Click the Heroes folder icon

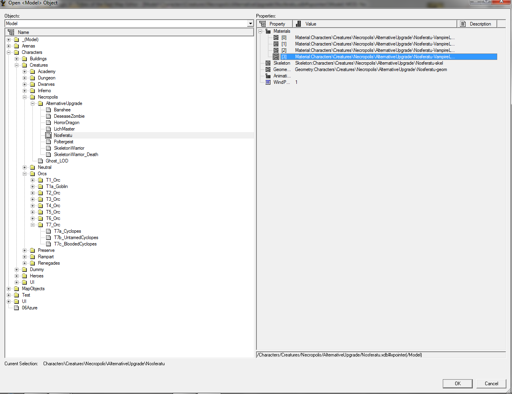[x=24, y=276]
